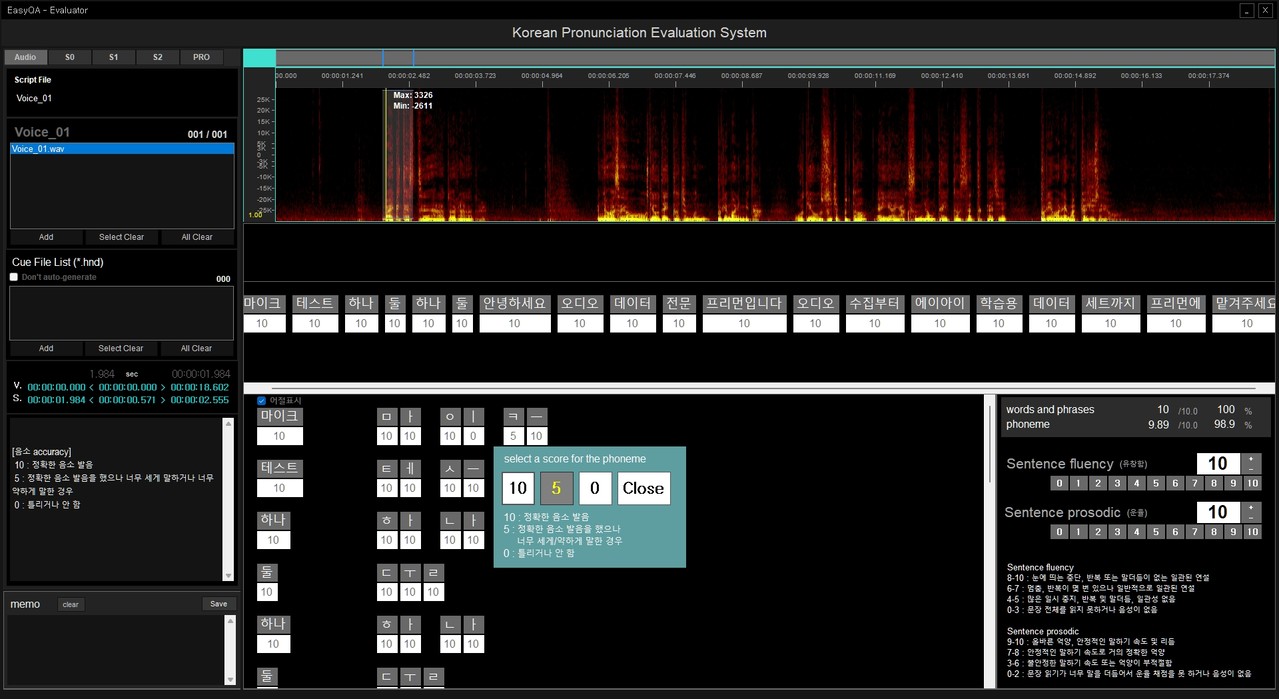Select the word 안녕하세요 in the timeline
This screenshot has width=1279, height=699.
pyautogui.click(x=515, y=303)
